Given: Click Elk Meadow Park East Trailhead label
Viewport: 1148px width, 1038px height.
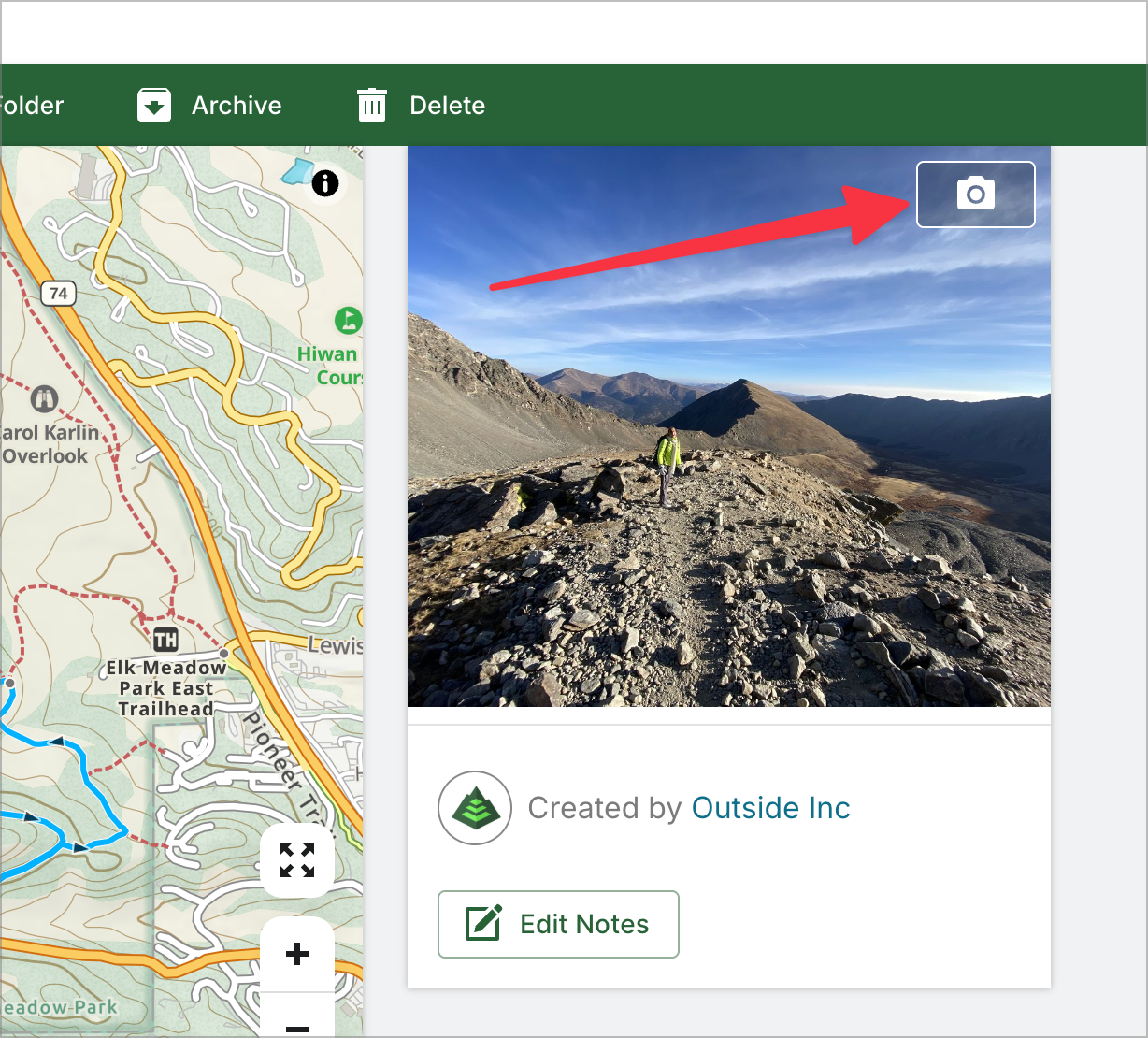Looking at the screenshot, I should click(165, 688).
